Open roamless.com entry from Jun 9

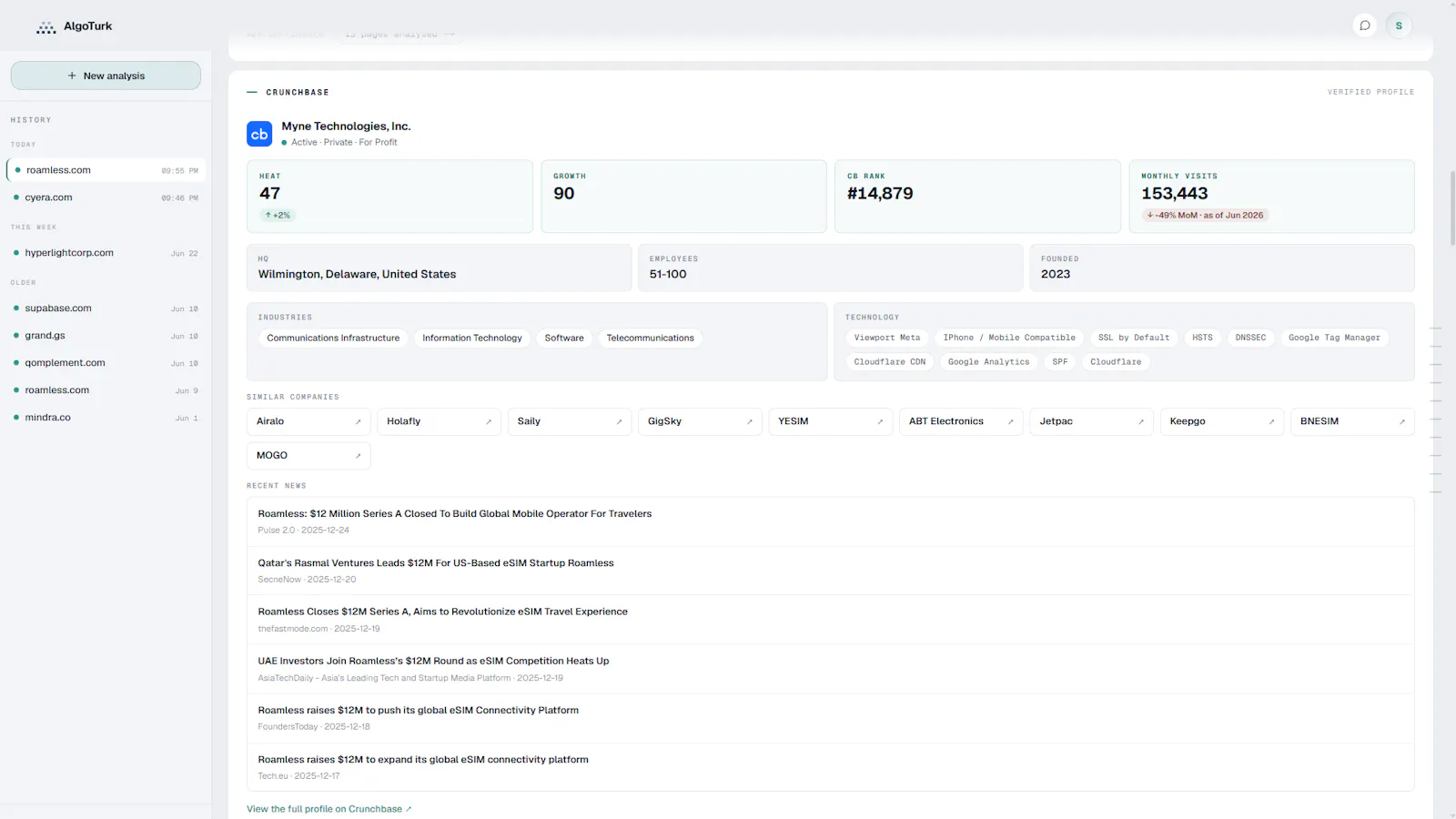tap(106, 390)
